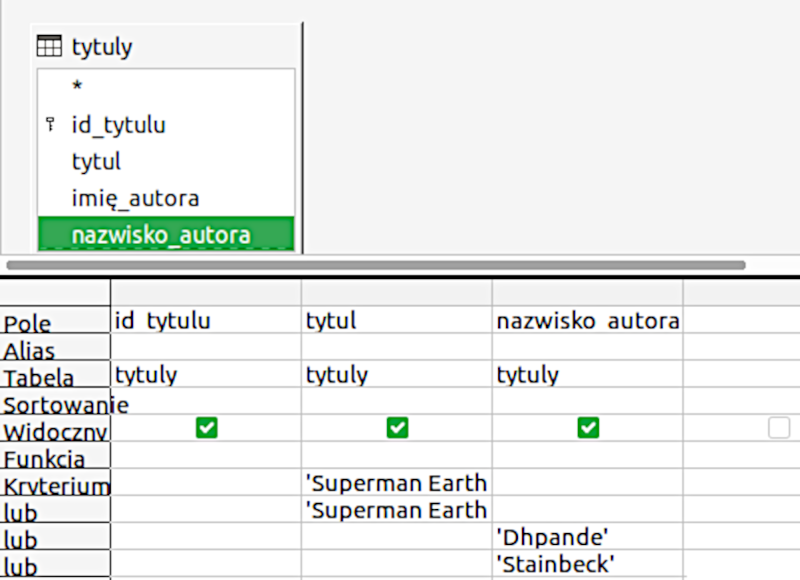Image resolution: width=800 pixels, height=580 pixels.
Task: Click the criterion cell containing 'Dhpande'
Action: point(587,537)
